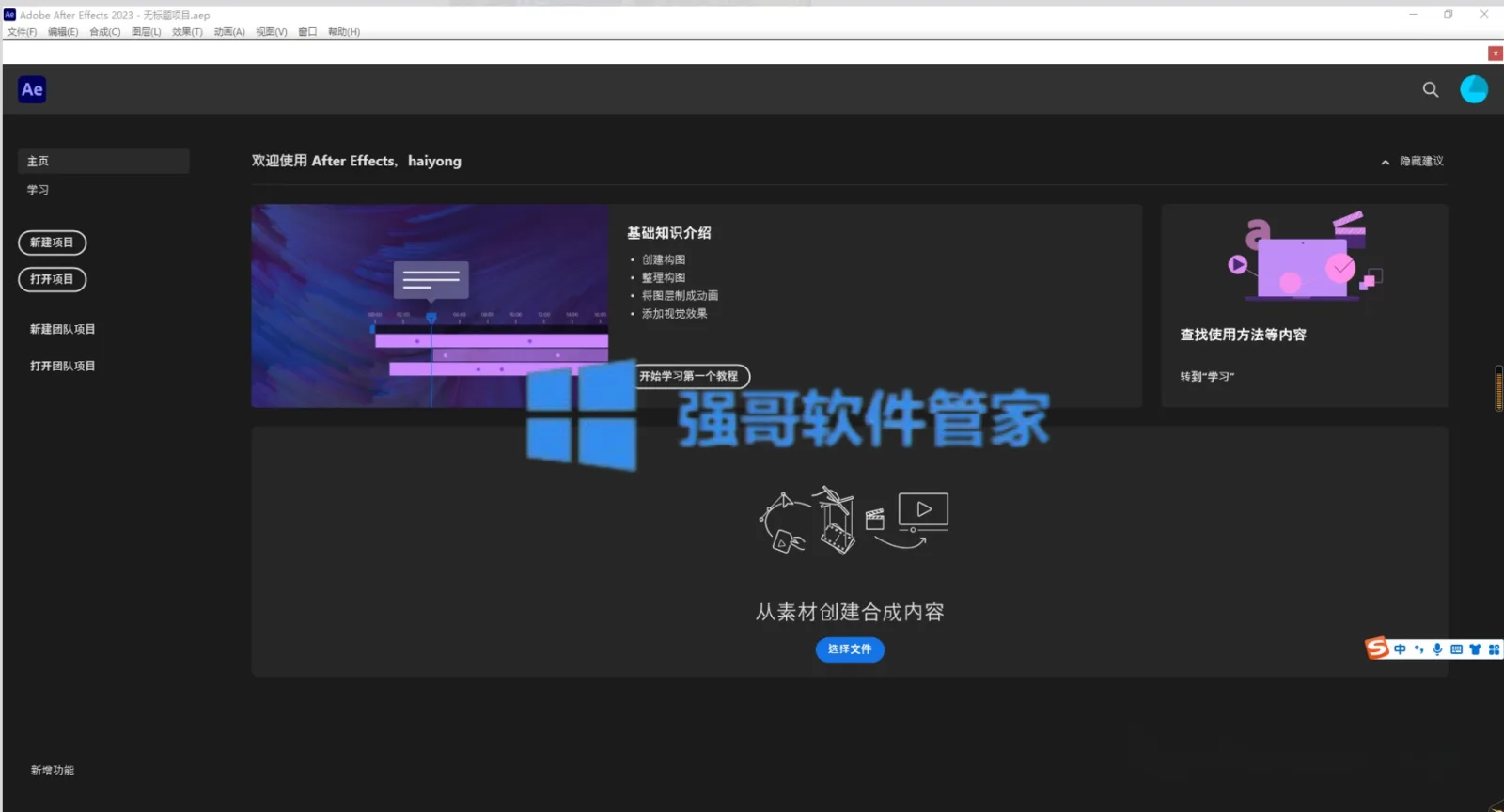Open the 文件(F) menu
The image size is (1504, 812).
[x=22, y=32]
